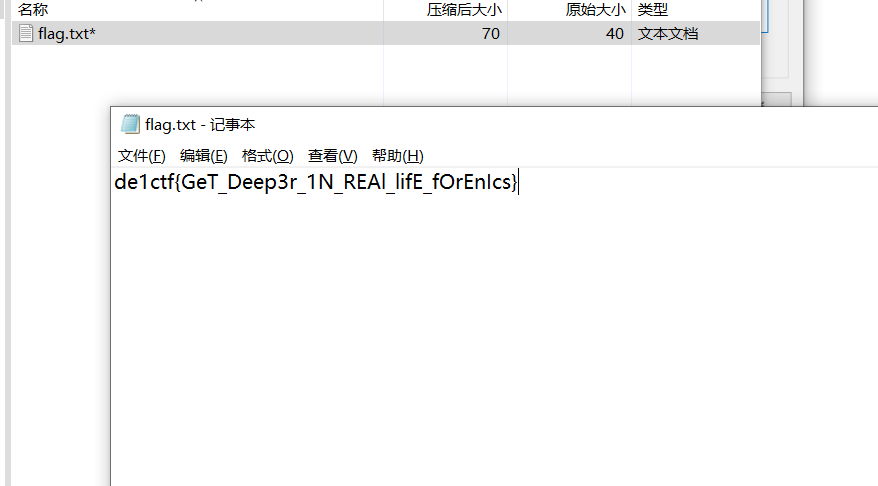Open the 查看(V) menu in Notepad
This screenshot has width=878, height=486.
pyautogui.click(x=333, y=156)
